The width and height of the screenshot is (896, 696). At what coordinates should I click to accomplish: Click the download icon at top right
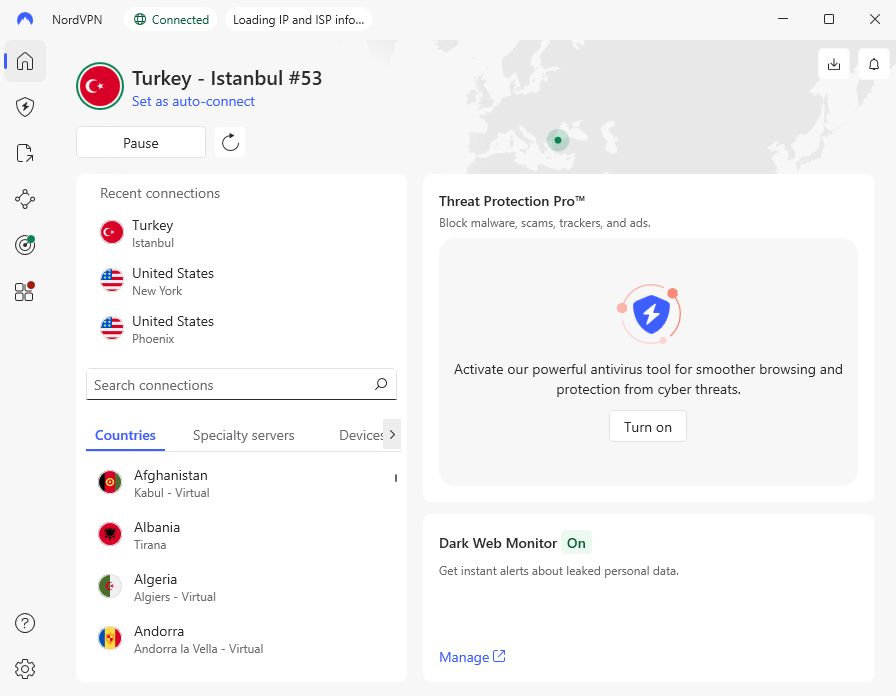(834, 64)
